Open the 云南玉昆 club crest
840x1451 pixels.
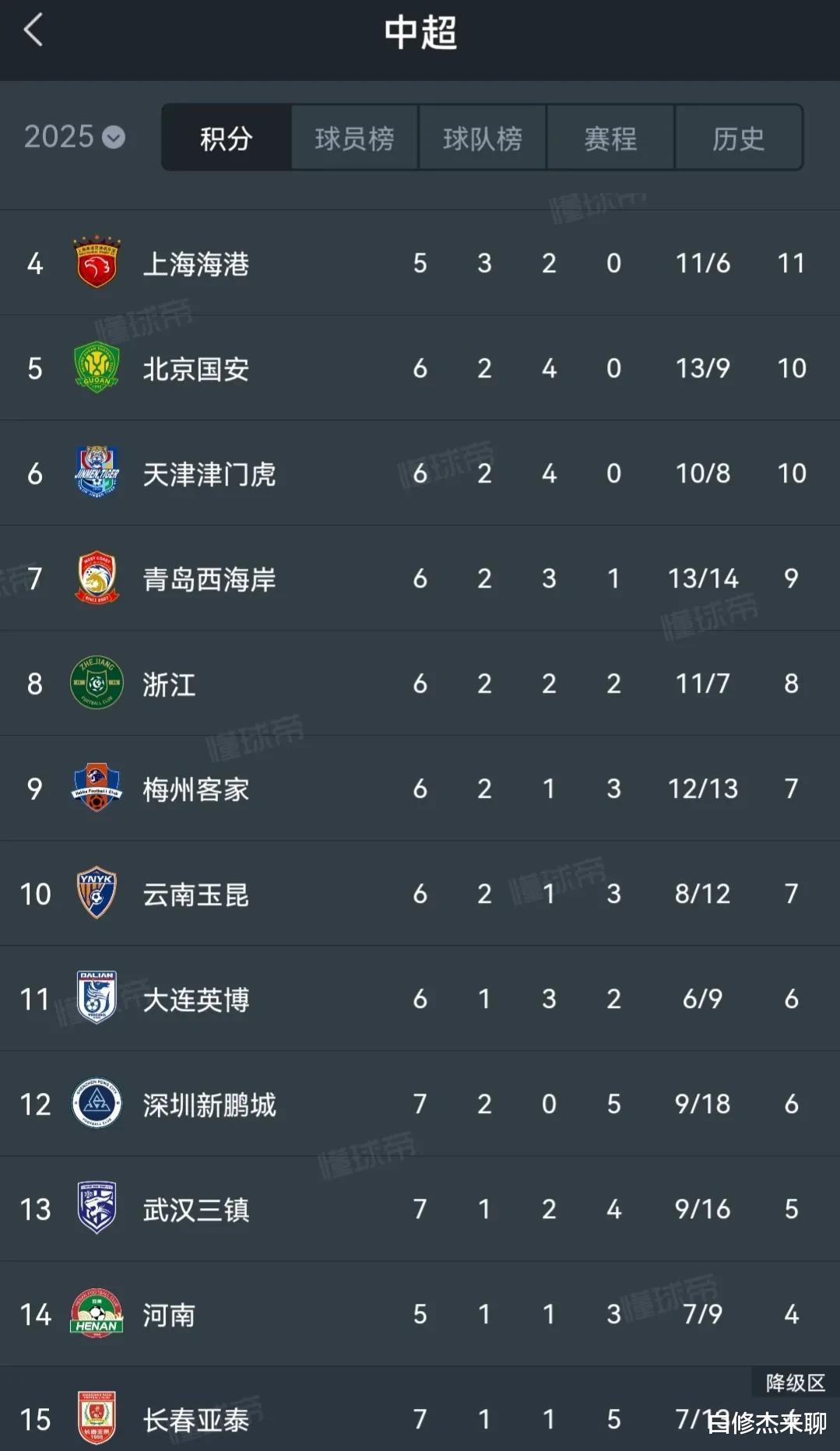coord(97,893)
